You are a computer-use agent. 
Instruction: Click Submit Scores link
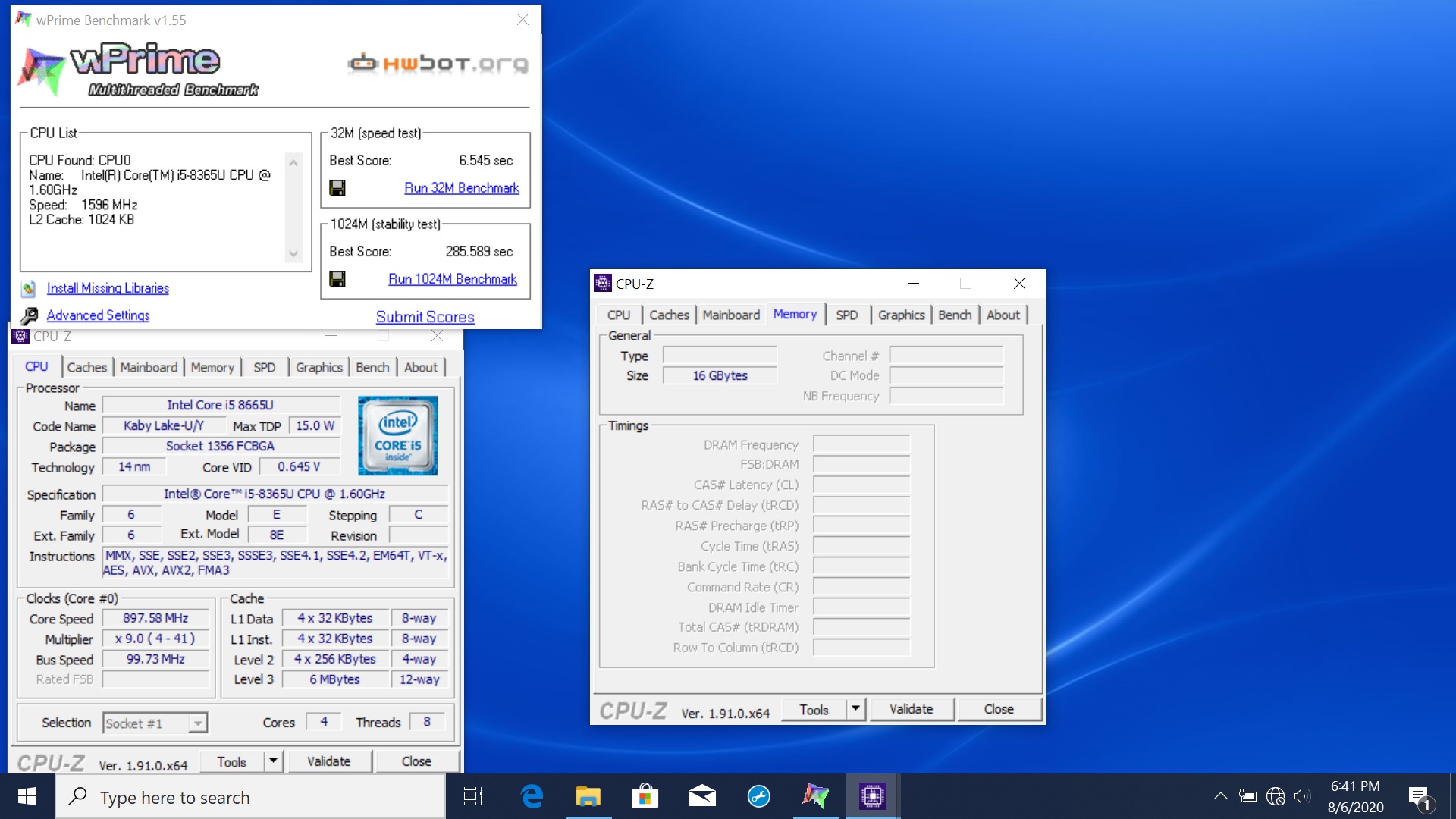click(x=425, y=317)
